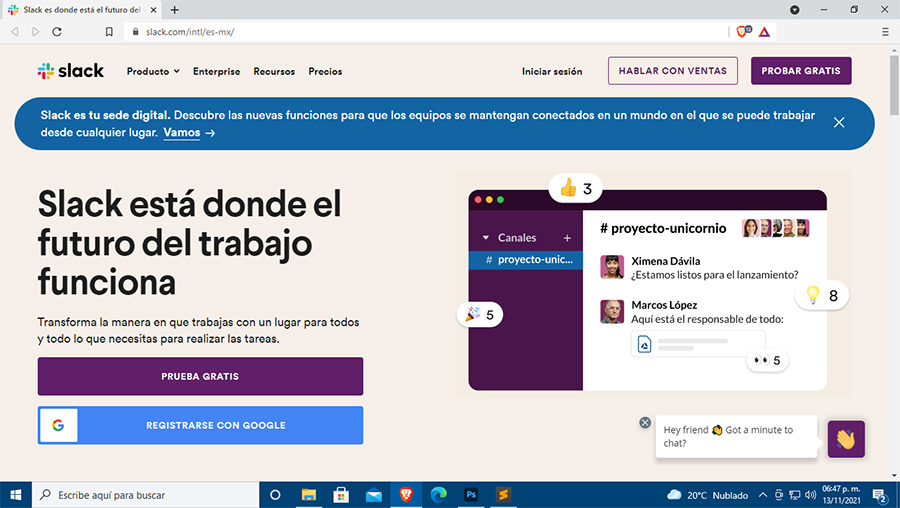Click the profile dropdown icon in title bar
The height and width of the screenshot is (508, 900).
tap(794, 10)
